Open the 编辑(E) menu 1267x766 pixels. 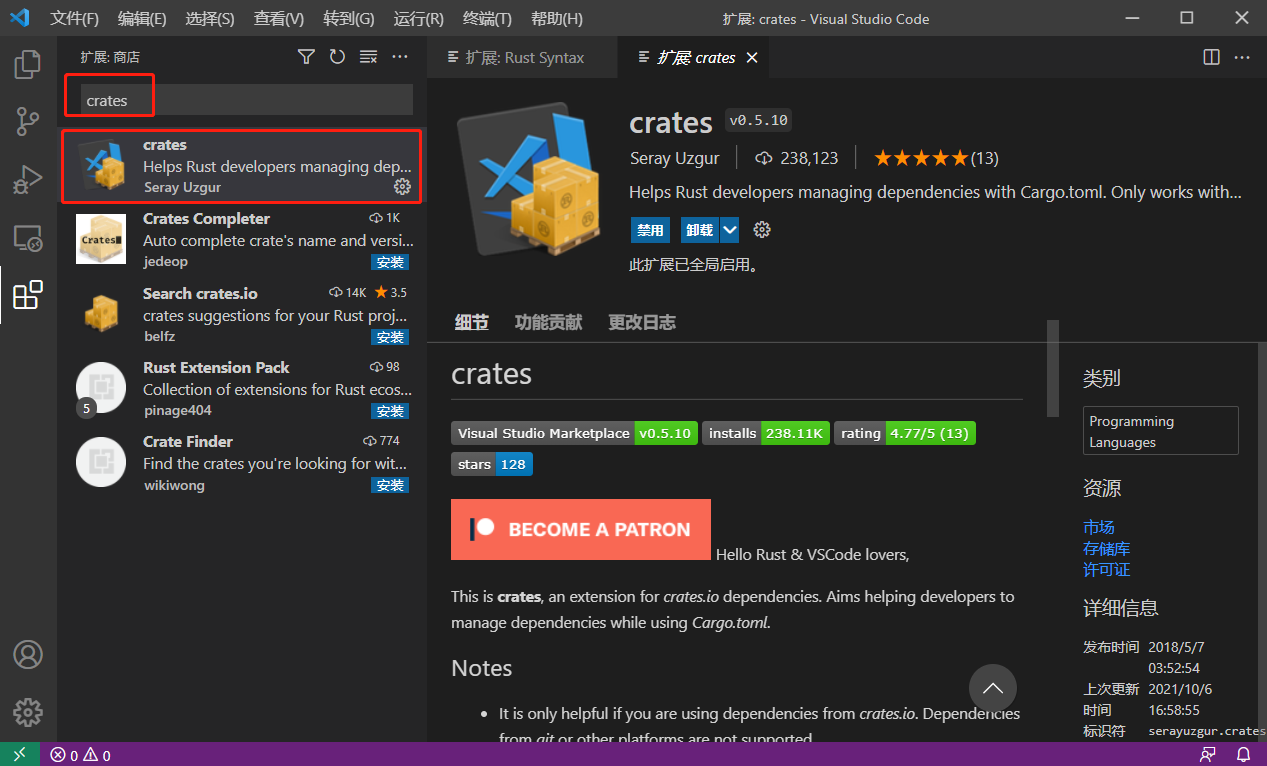coord(142,19)
